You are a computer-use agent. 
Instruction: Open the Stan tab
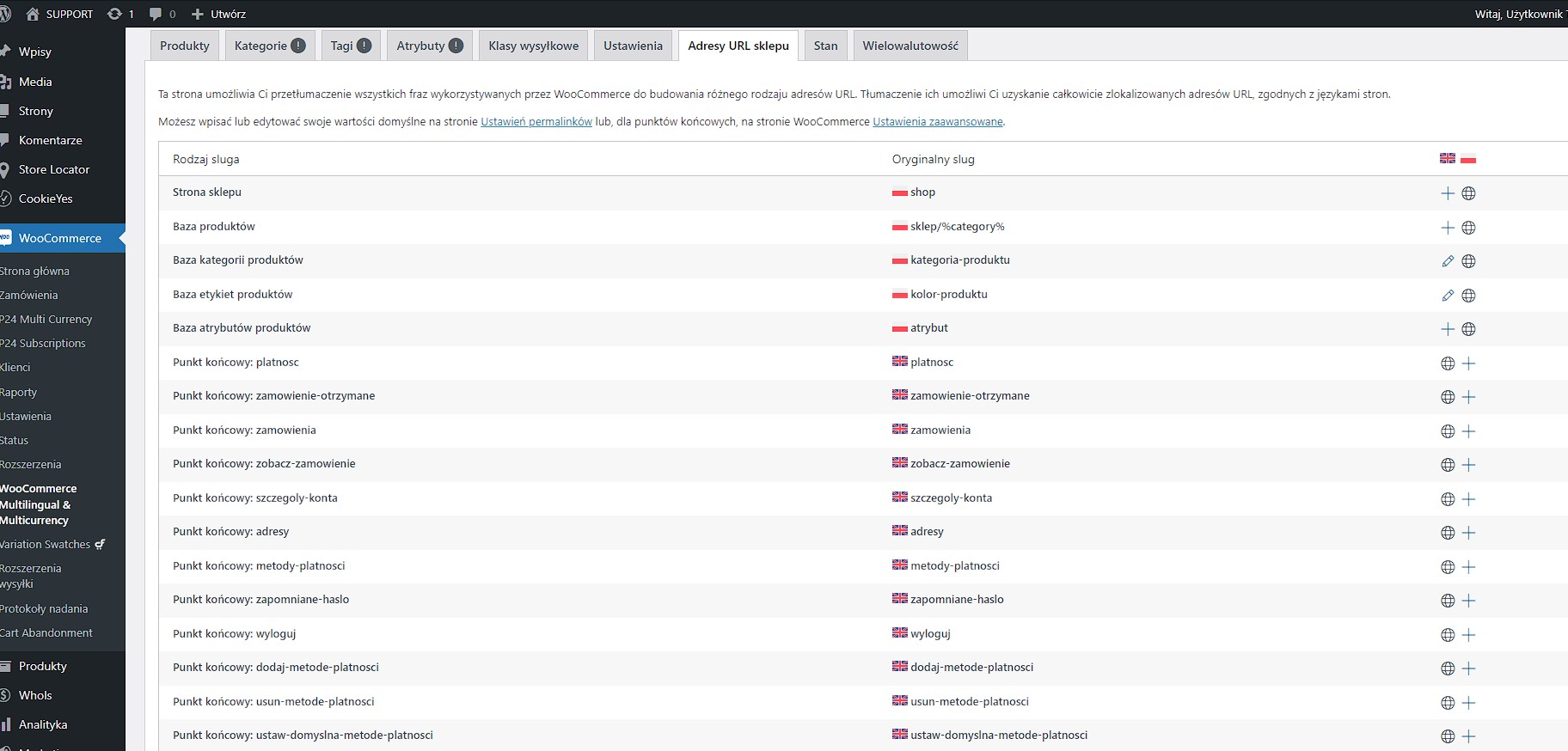click(x=826, y=46)
